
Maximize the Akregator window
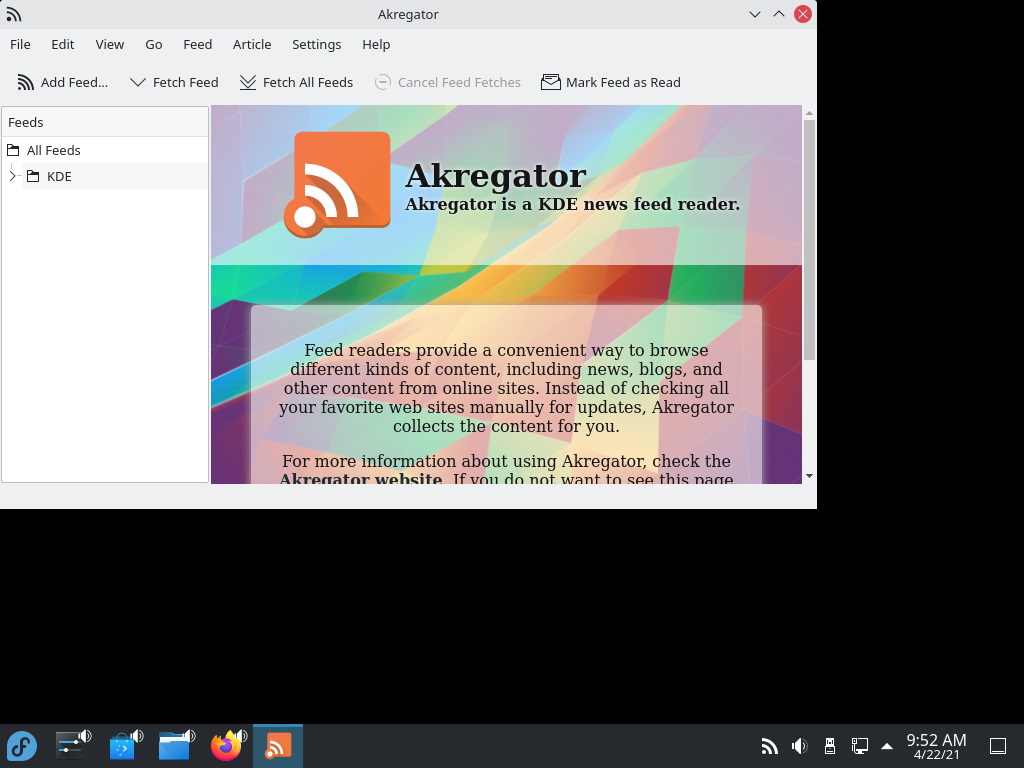tap(779, 14)
